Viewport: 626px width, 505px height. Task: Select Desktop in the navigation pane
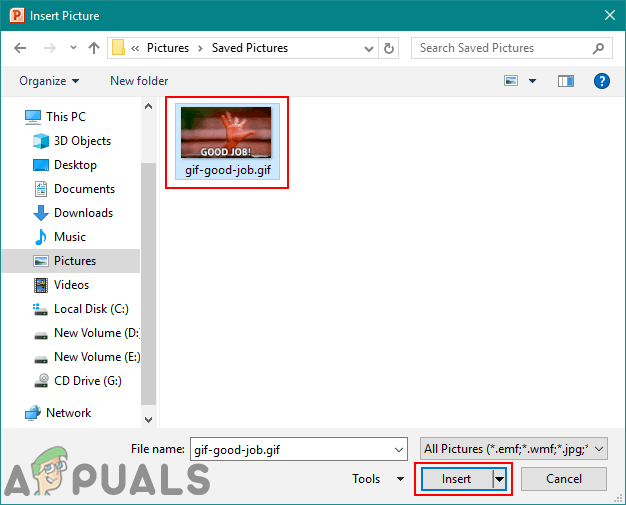(x=75, y=165)
